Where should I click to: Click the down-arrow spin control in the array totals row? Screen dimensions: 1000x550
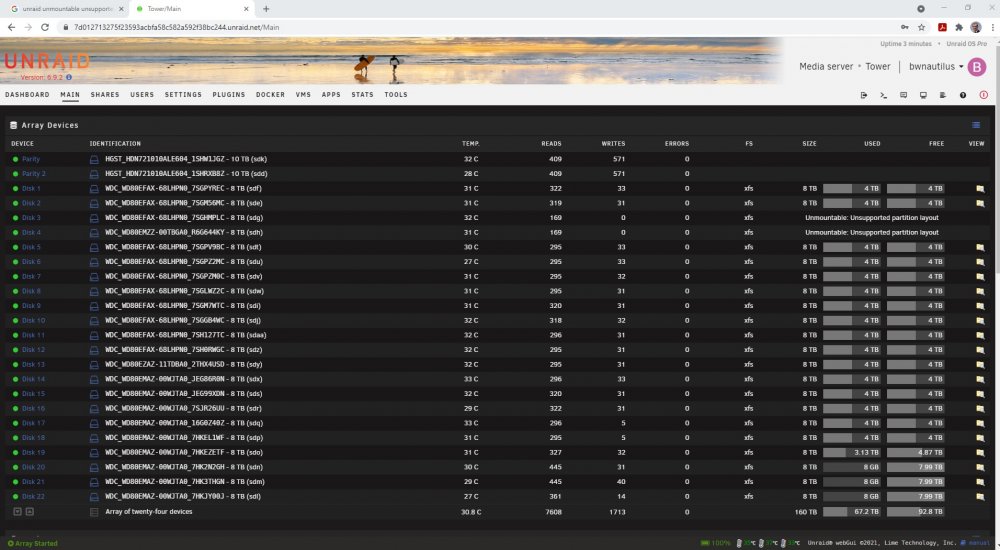pos(17,512)
